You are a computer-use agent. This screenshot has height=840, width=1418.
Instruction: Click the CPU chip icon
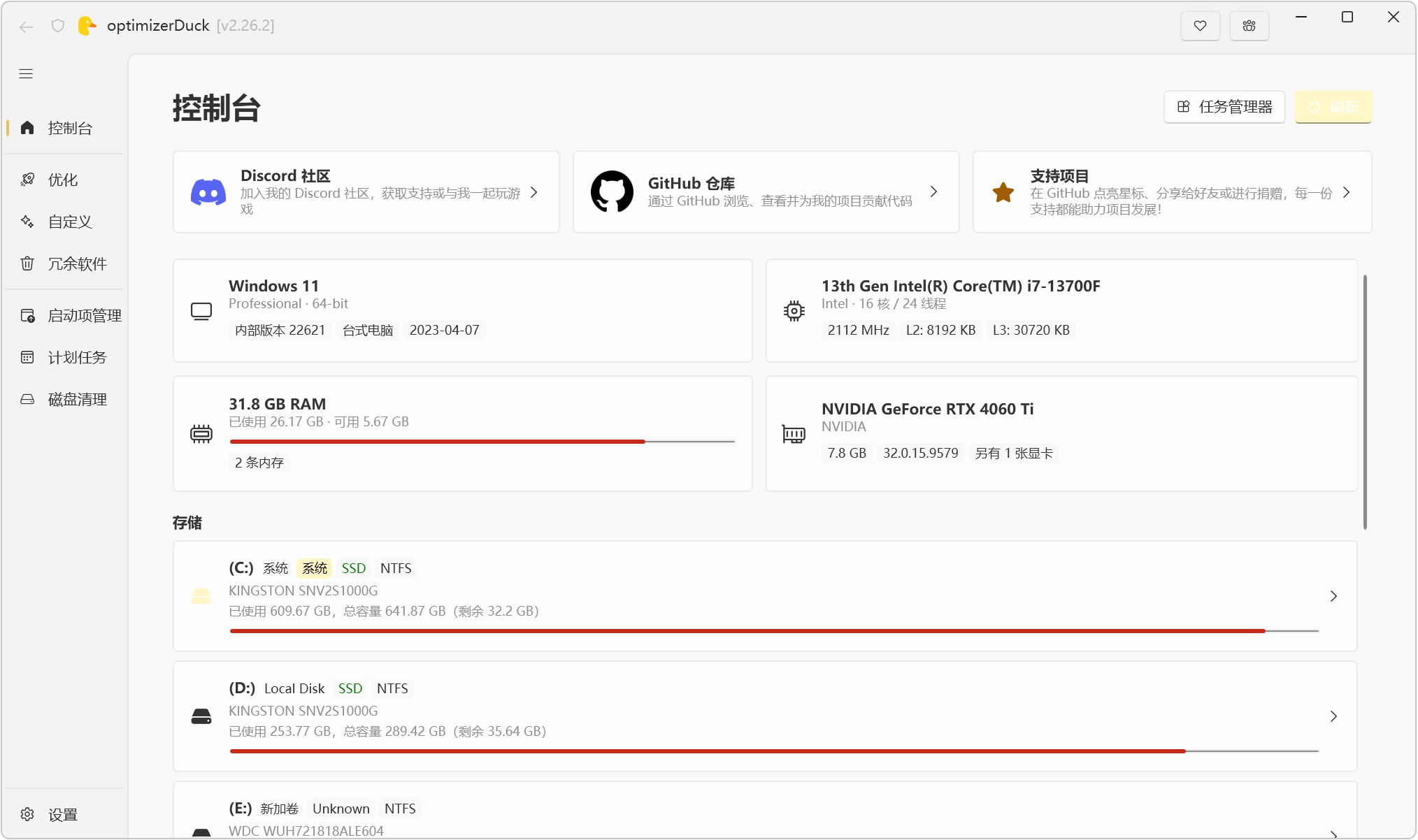[794, 311]
